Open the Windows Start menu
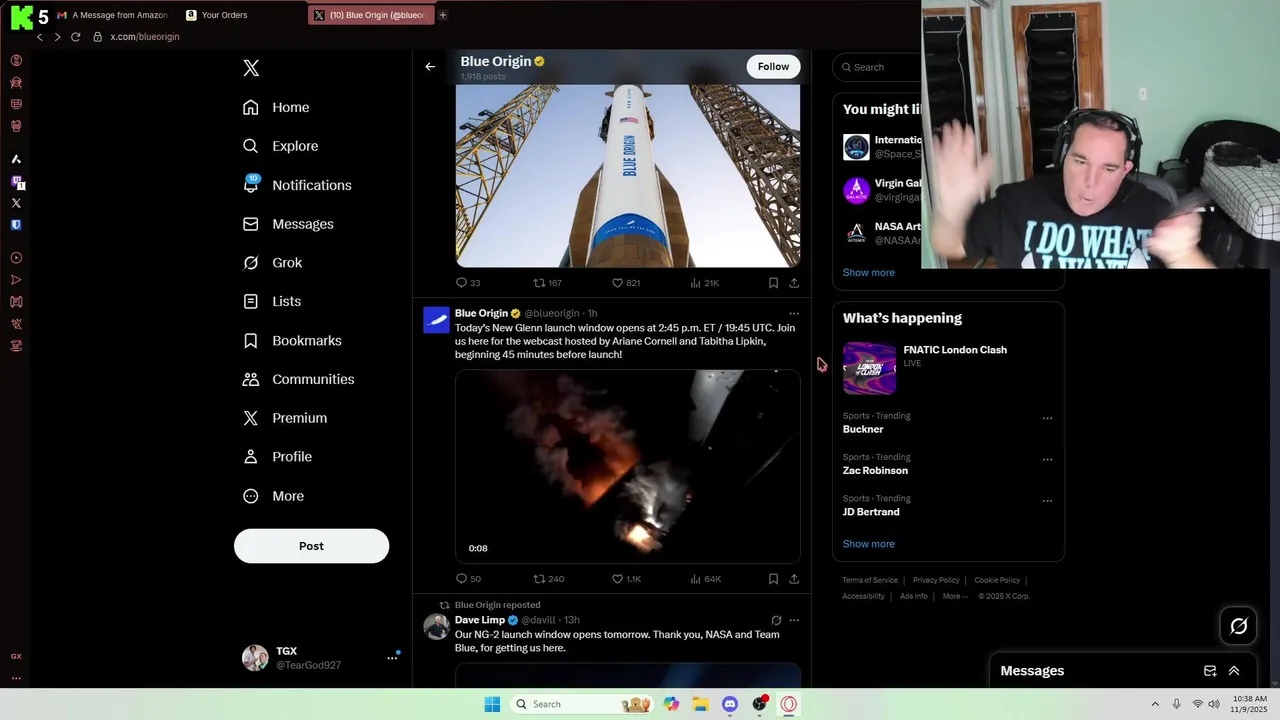The height and width of the screenshot is (720, 1280). pos(492,704)
